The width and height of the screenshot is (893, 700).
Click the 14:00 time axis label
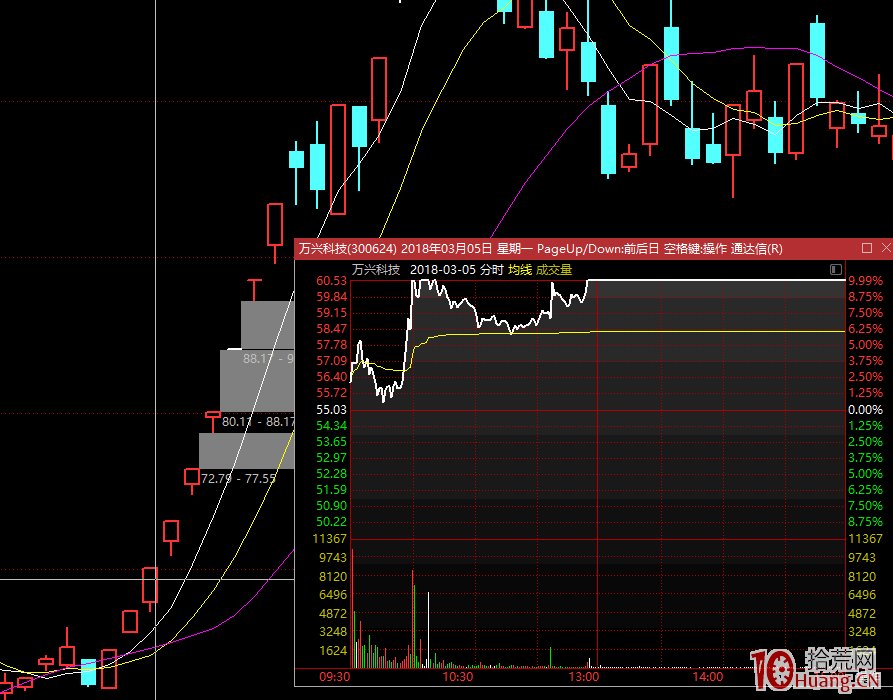pyautogui.click(x=707, y=677)
